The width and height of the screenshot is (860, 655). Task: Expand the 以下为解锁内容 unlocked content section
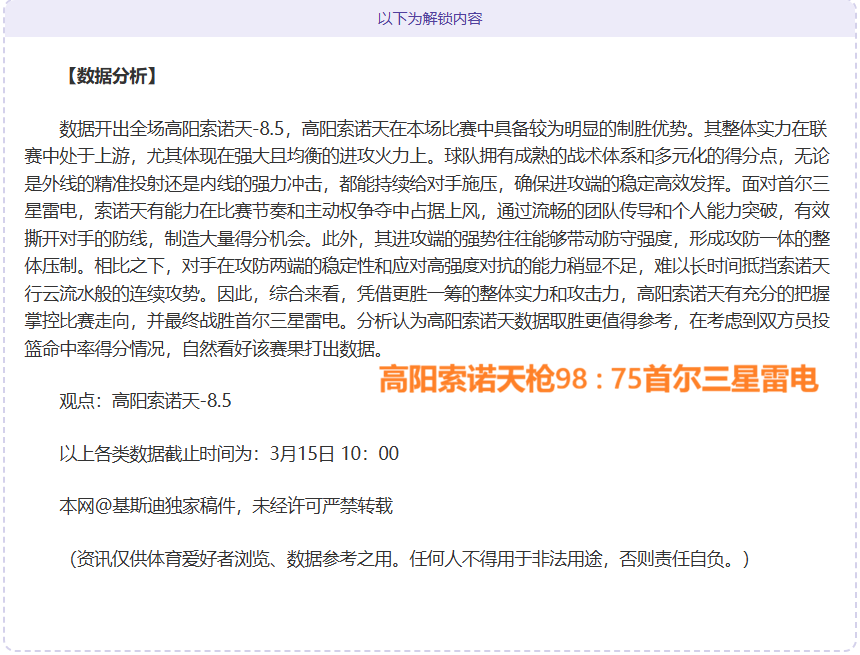pos(430,16)
